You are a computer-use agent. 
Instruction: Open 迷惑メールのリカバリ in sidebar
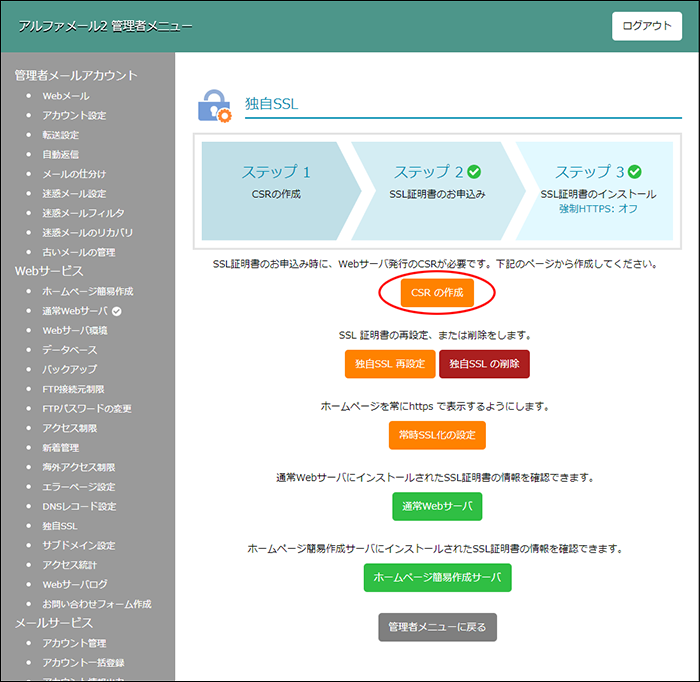(x=88, y=233)
